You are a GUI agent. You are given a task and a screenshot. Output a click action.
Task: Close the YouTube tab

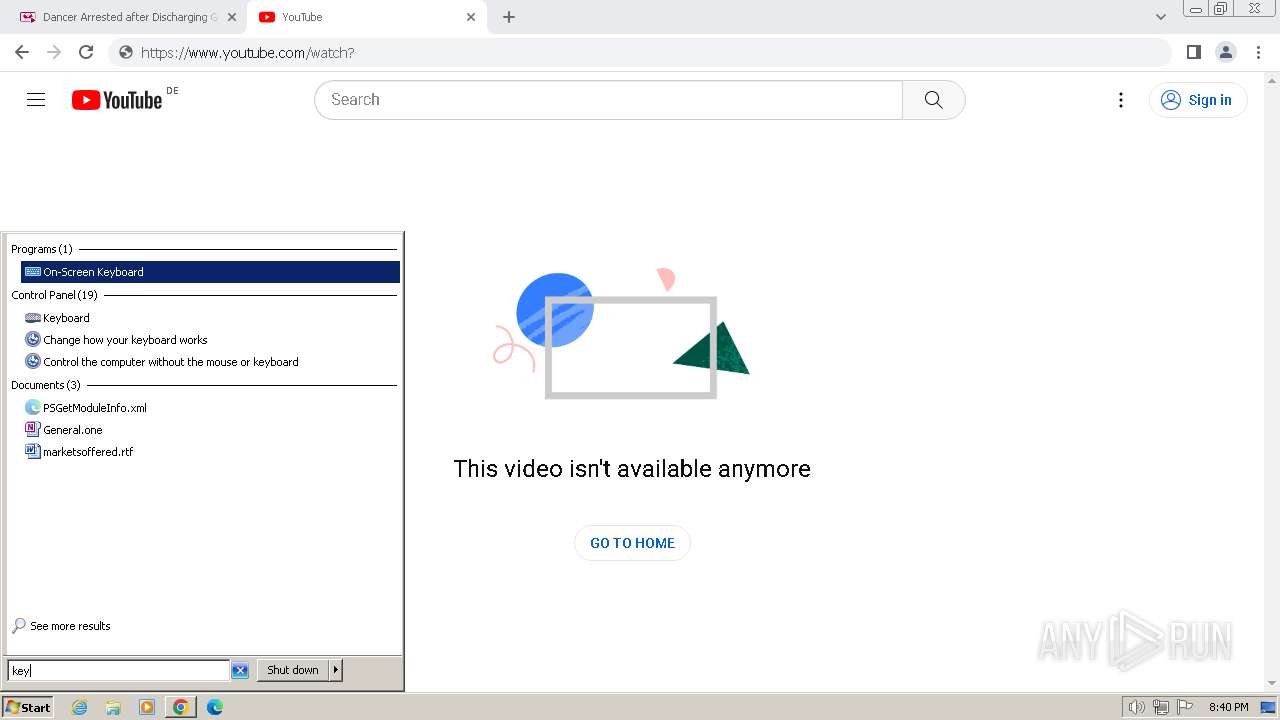point(471,17)
